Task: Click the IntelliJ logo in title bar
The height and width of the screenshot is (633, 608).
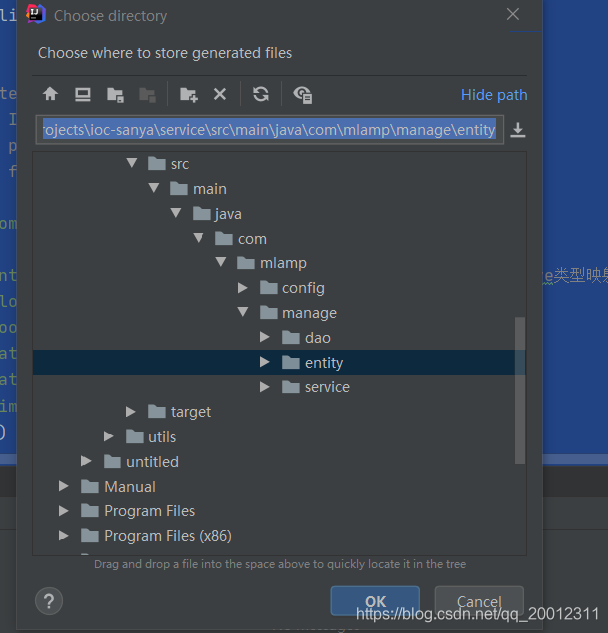Action: click(36, 14)
